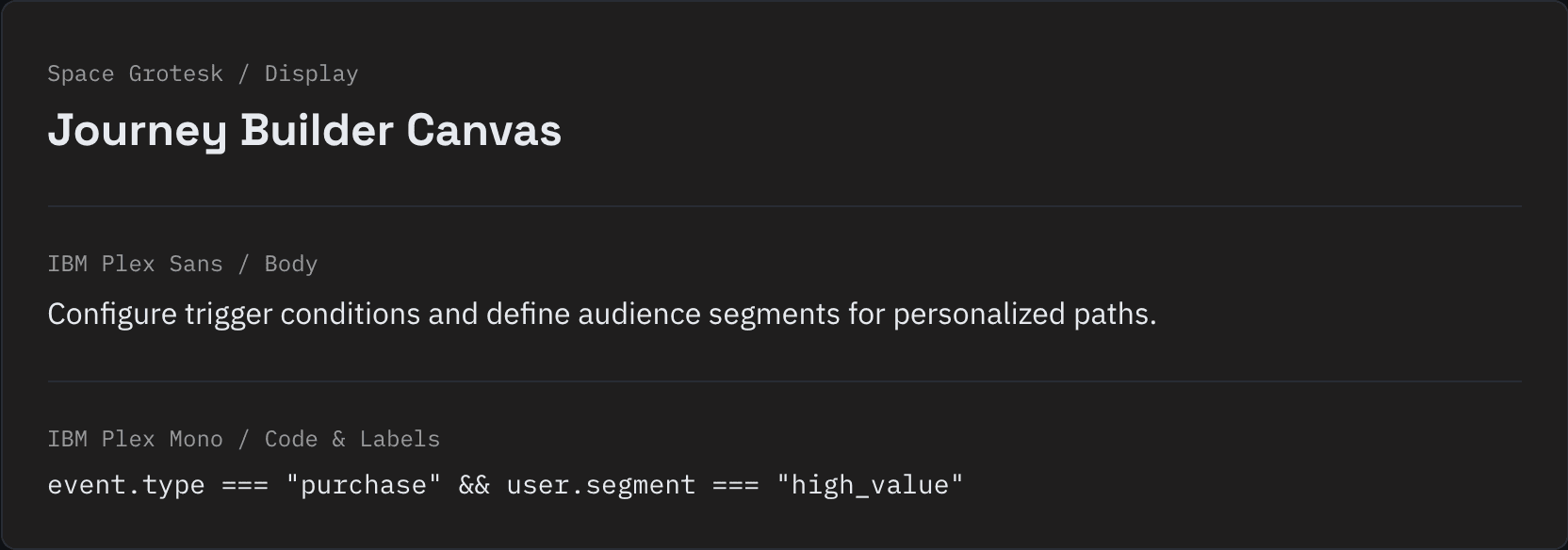The image size is (1568, 550).
Task: Click the divider line below the heading
Action: 784,206
